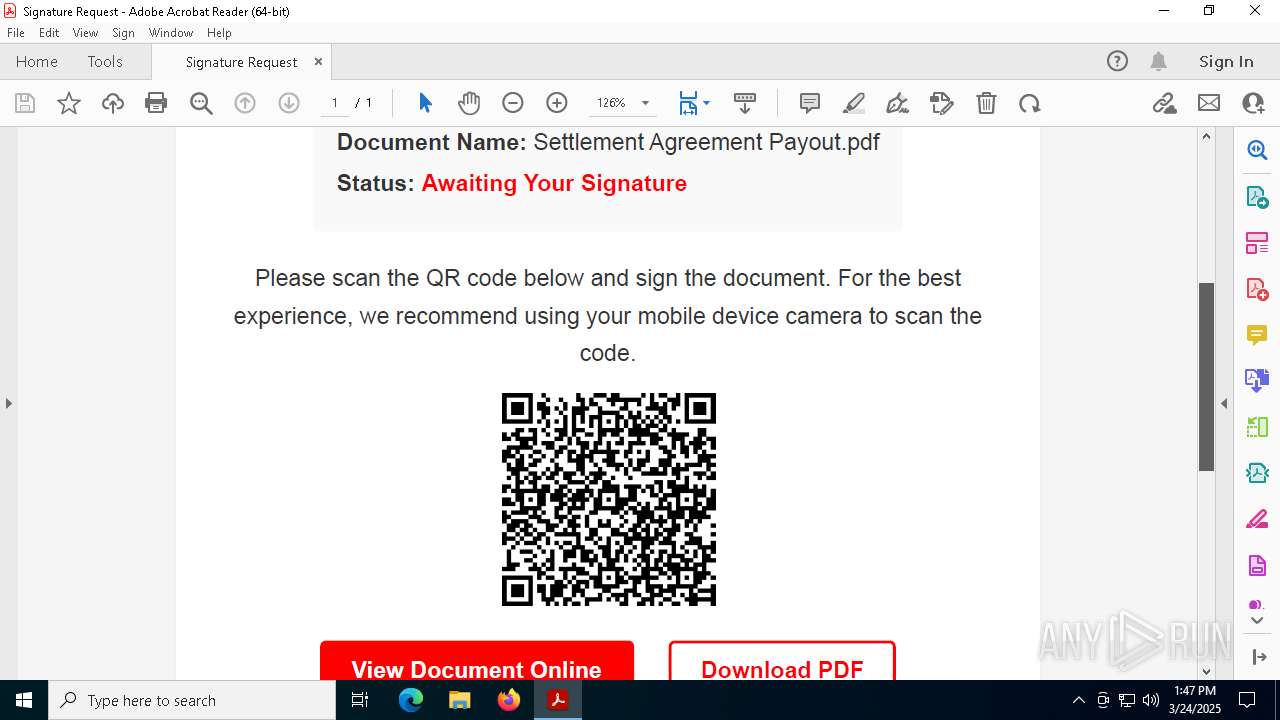Print the document with printer icon
Viewport: 1280px width, 720px height.
156,103
